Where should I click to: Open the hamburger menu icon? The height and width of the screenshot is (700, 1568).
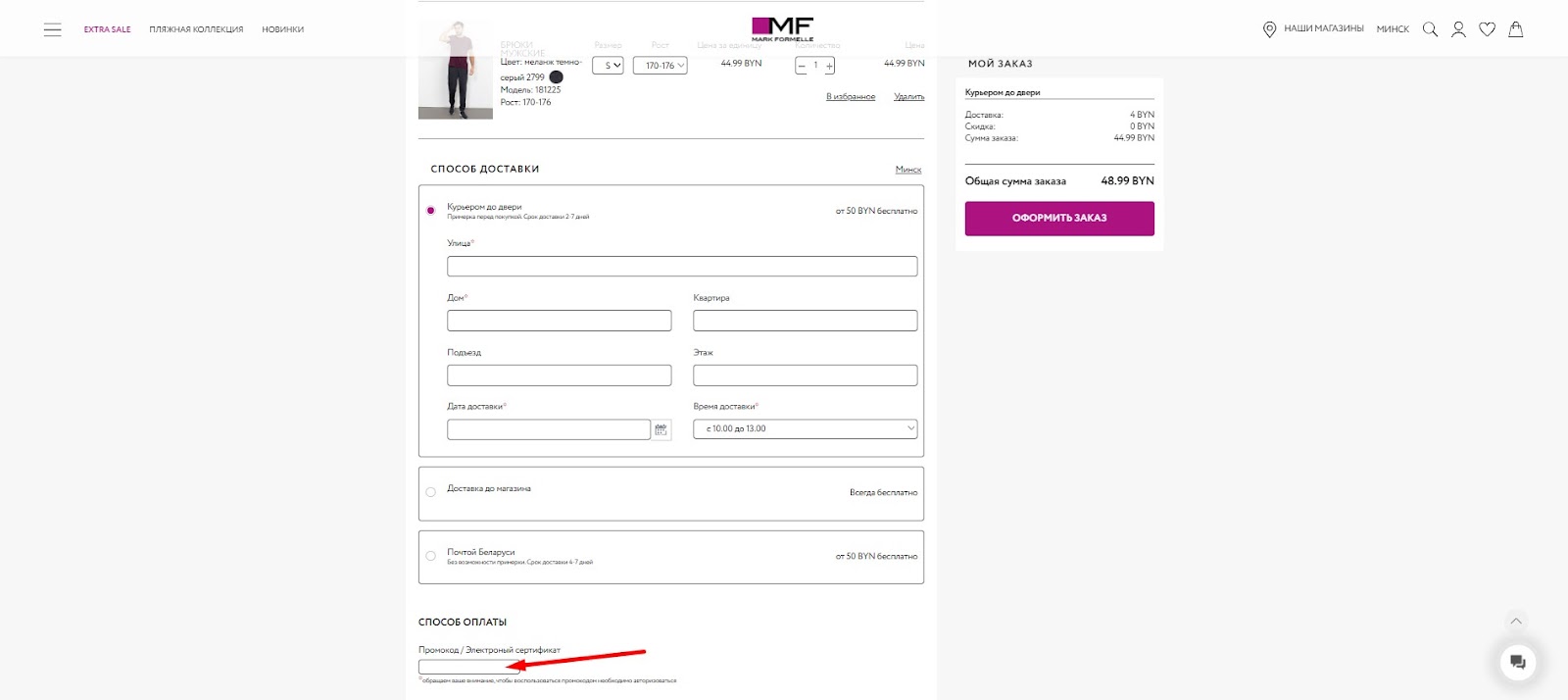tap(53, 29)
